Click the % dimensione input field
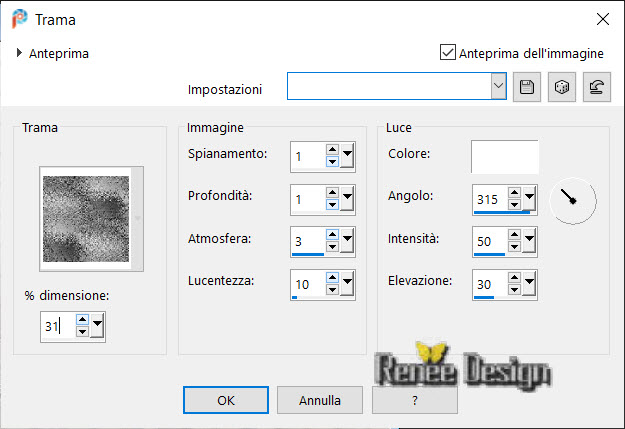Viewport: 625px width, 429px height. 58,327
